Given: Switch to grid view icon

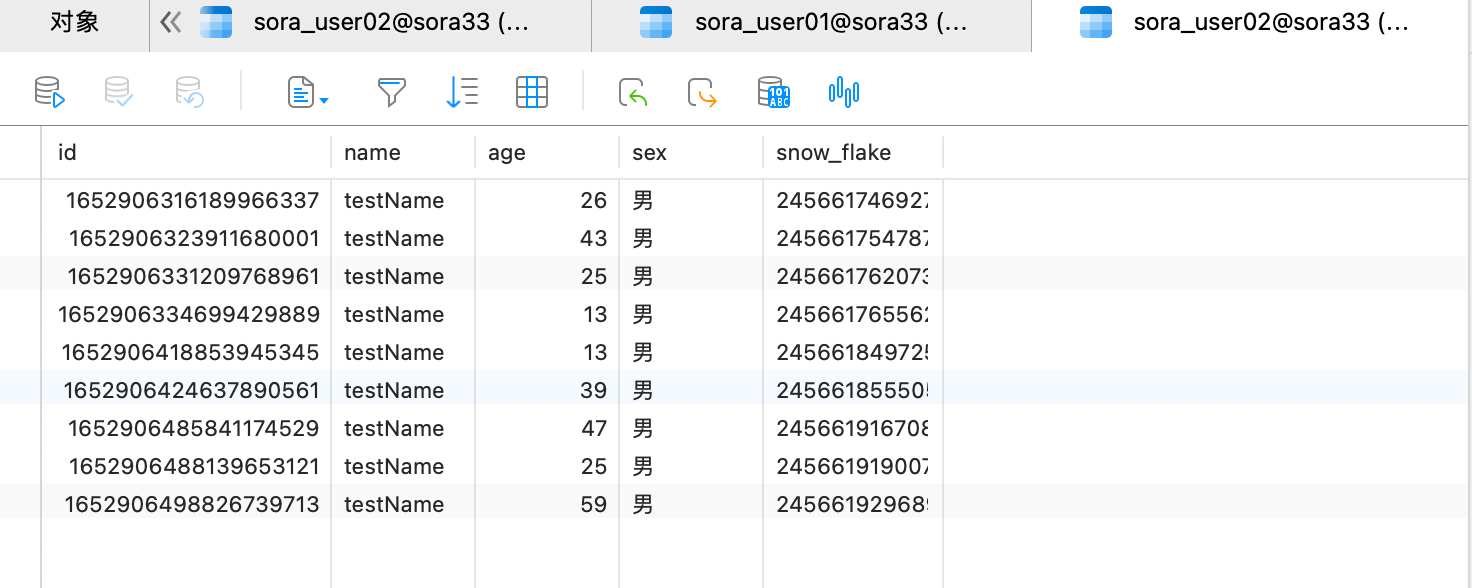Looking at the screenshot, I should tap(531, 93).
